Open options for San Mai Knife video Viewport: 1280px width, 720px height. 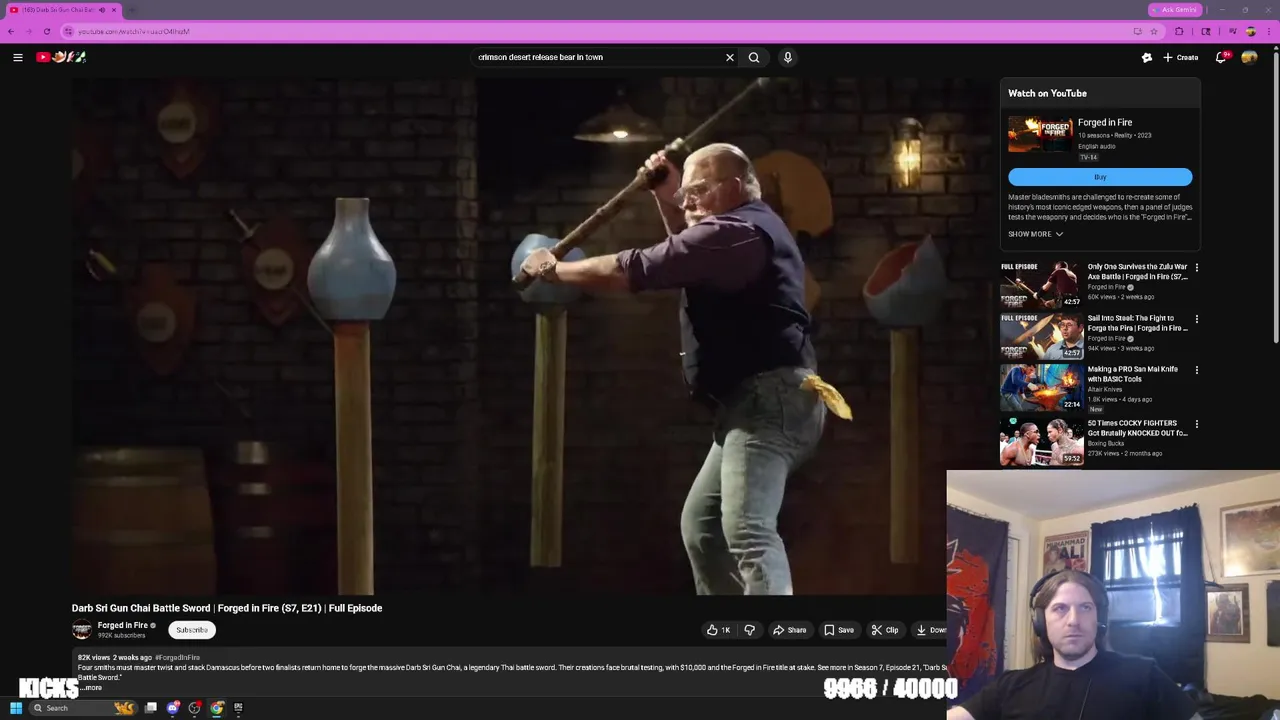1197,370
